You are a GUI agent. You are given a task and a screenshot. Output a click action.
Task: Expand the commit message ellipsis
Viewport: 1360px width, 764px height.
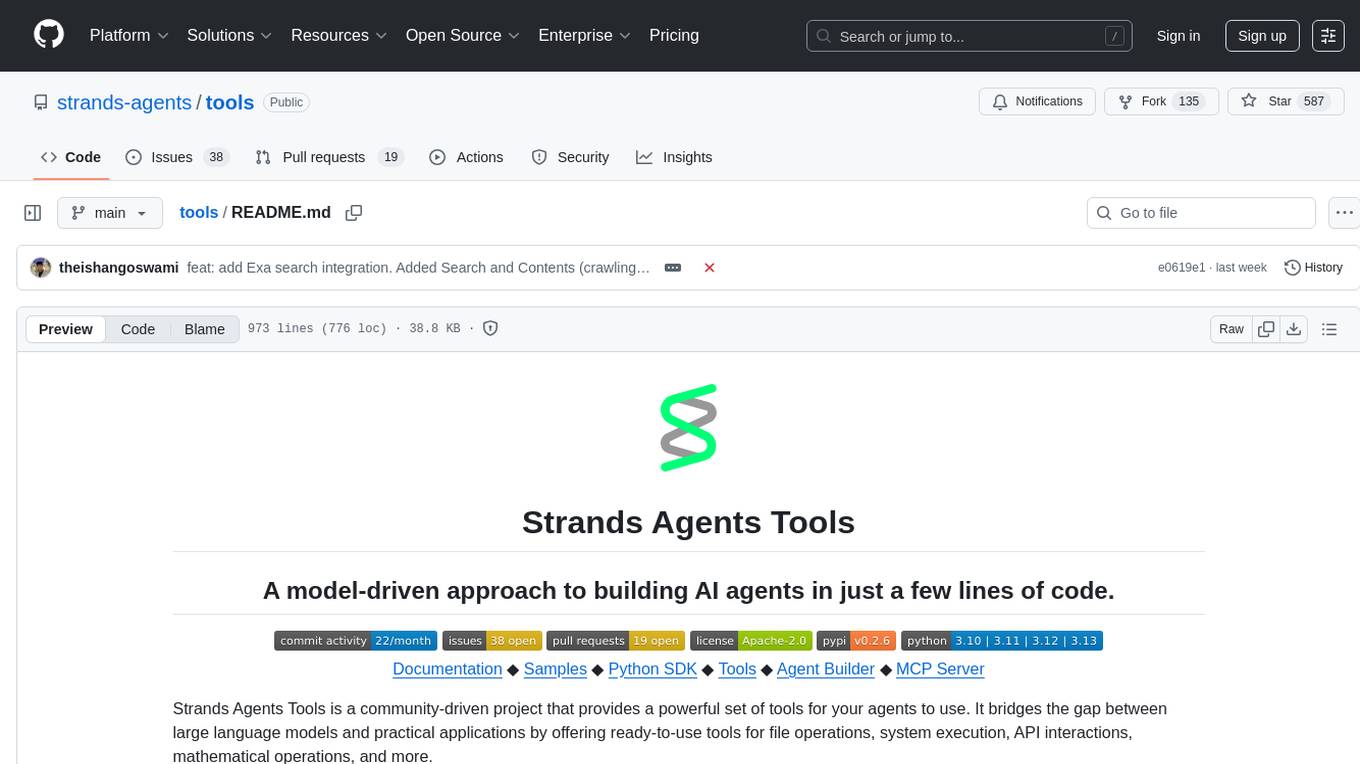point(673,268)
